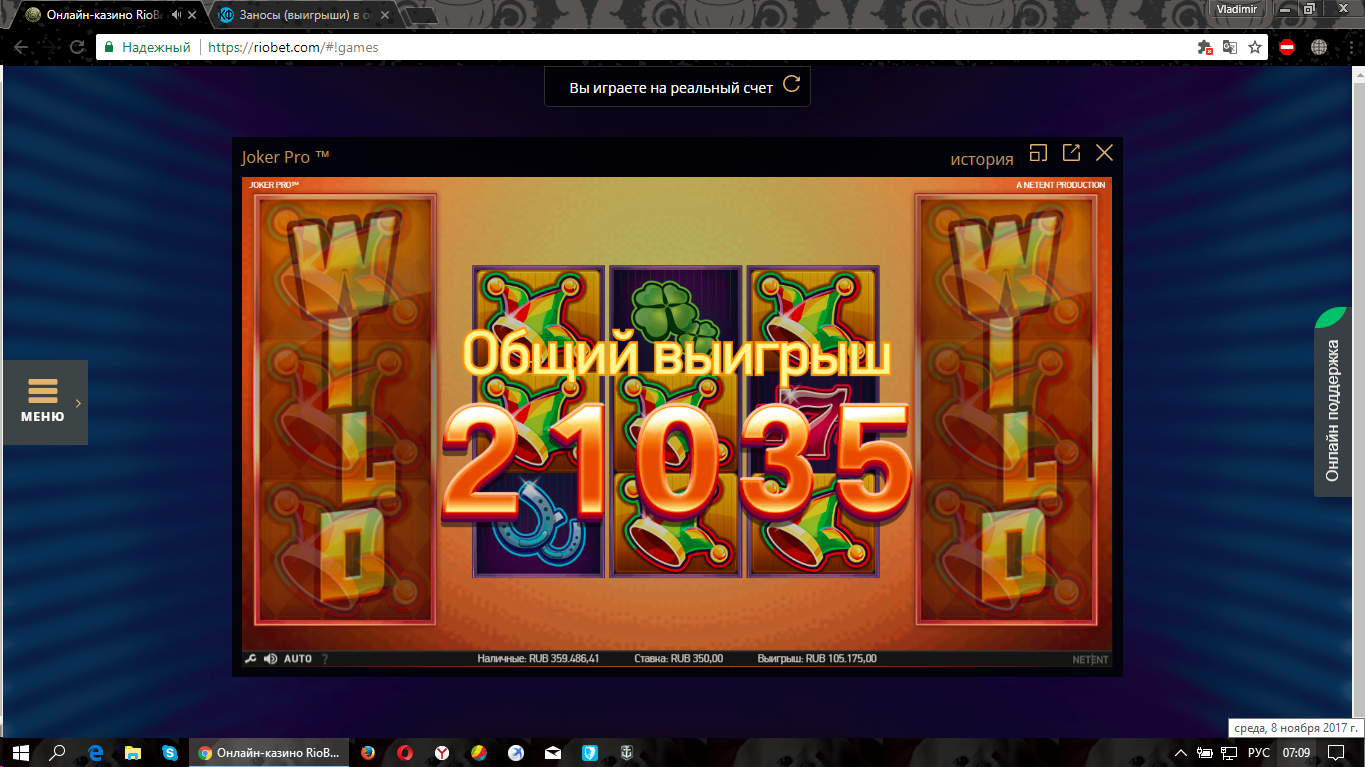Open the AUTO play options

pos(298,659)
